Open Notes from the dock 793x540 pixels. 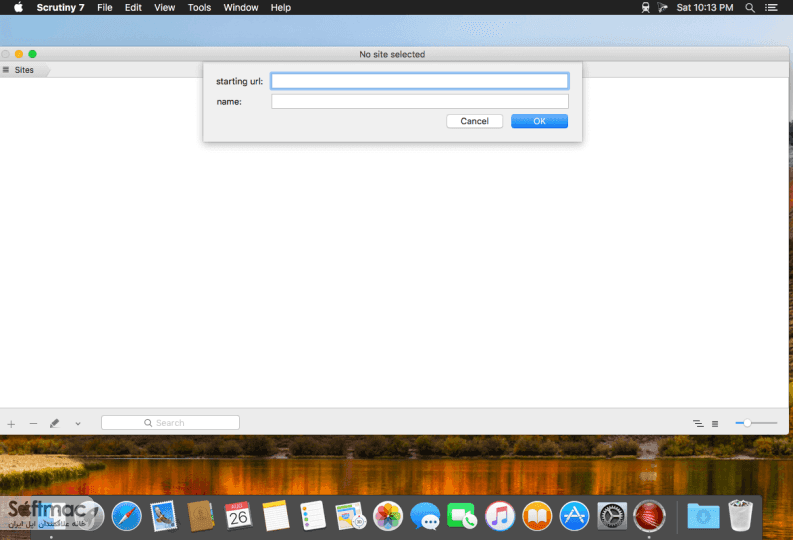click(276, 516)
